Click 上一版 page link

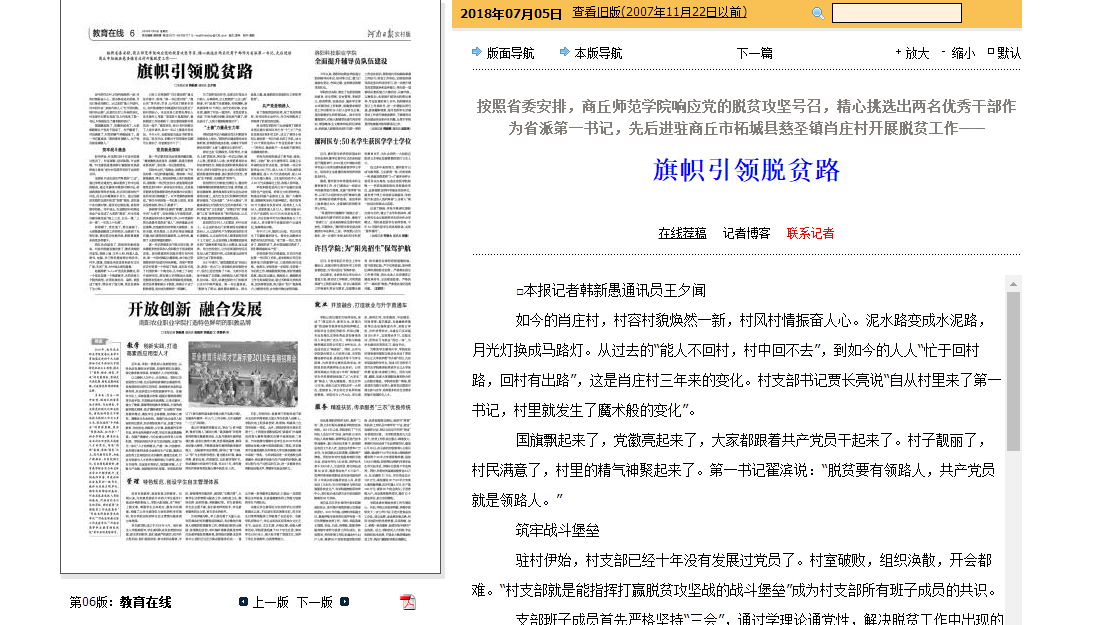click(270, 602)
